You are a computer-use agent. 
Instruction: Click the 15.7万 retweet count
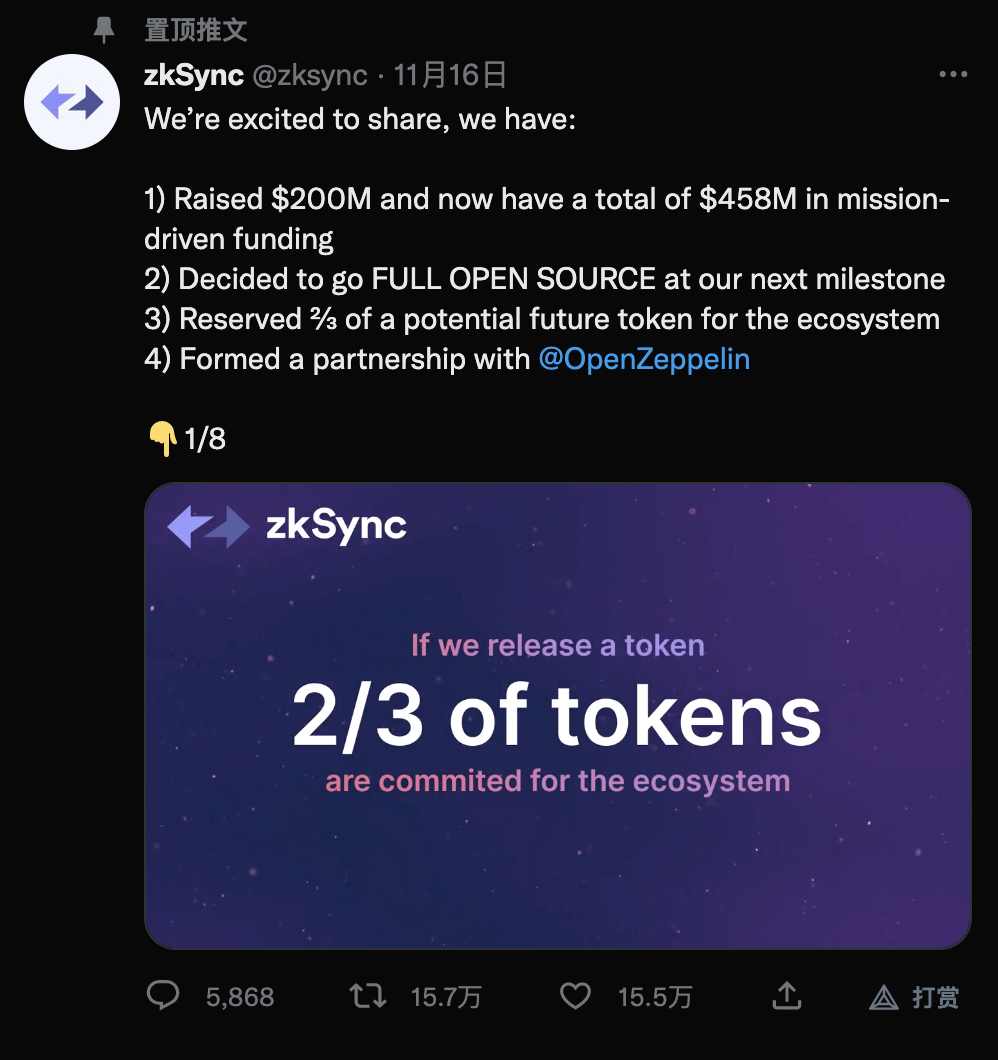[x=446, y=996]
